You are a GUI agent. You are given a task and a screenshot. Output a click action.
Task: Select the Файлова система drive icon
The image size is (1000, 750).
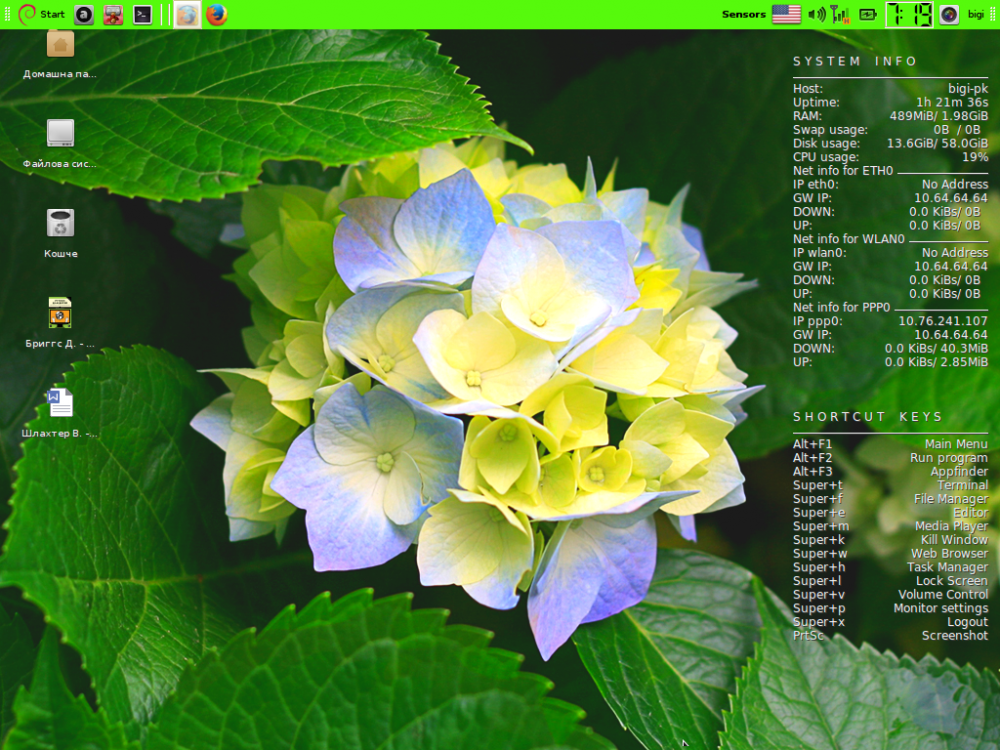pyautogui.click(x=60, y=143)
